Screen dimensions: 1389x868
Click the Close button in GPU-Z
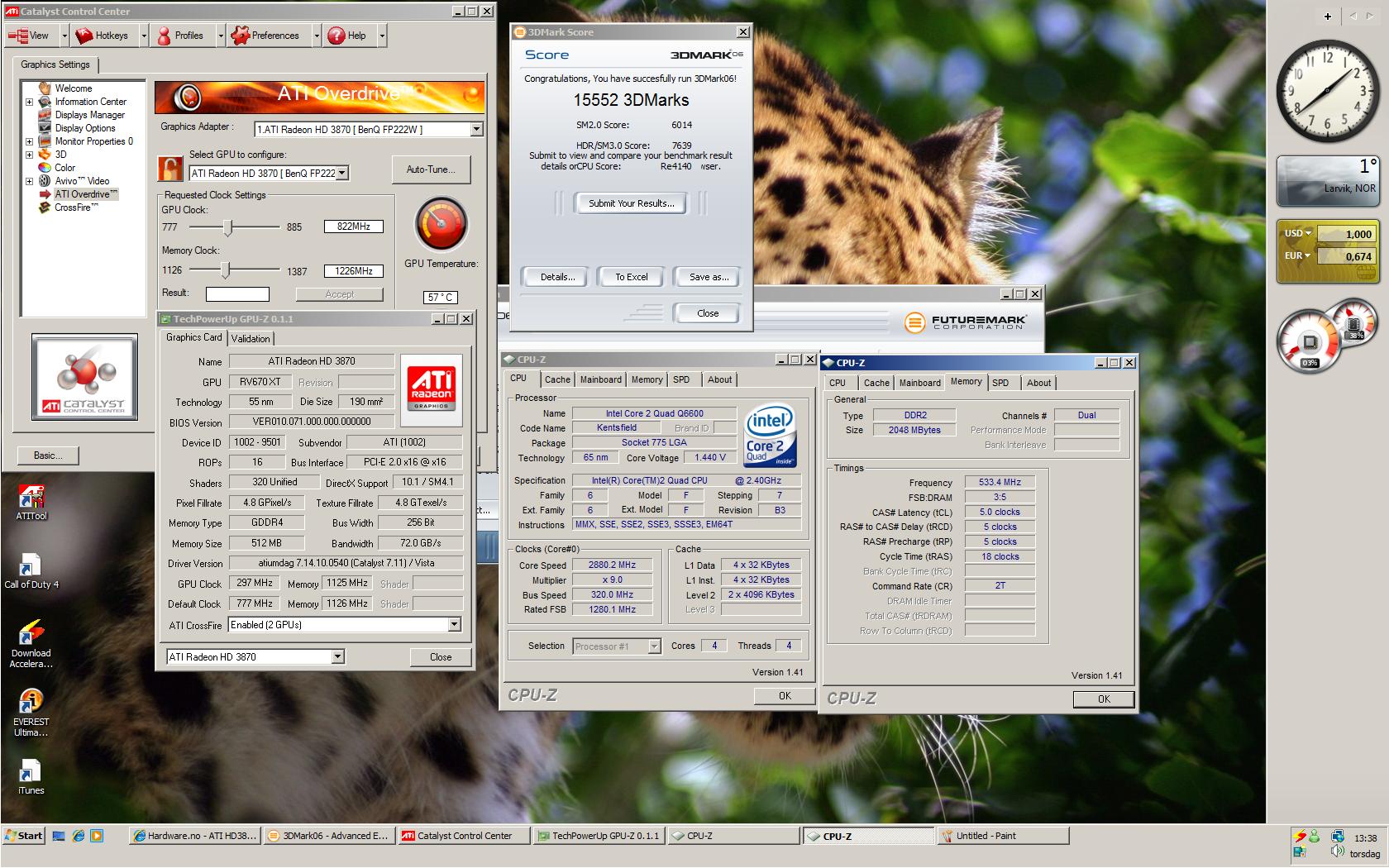441,657
